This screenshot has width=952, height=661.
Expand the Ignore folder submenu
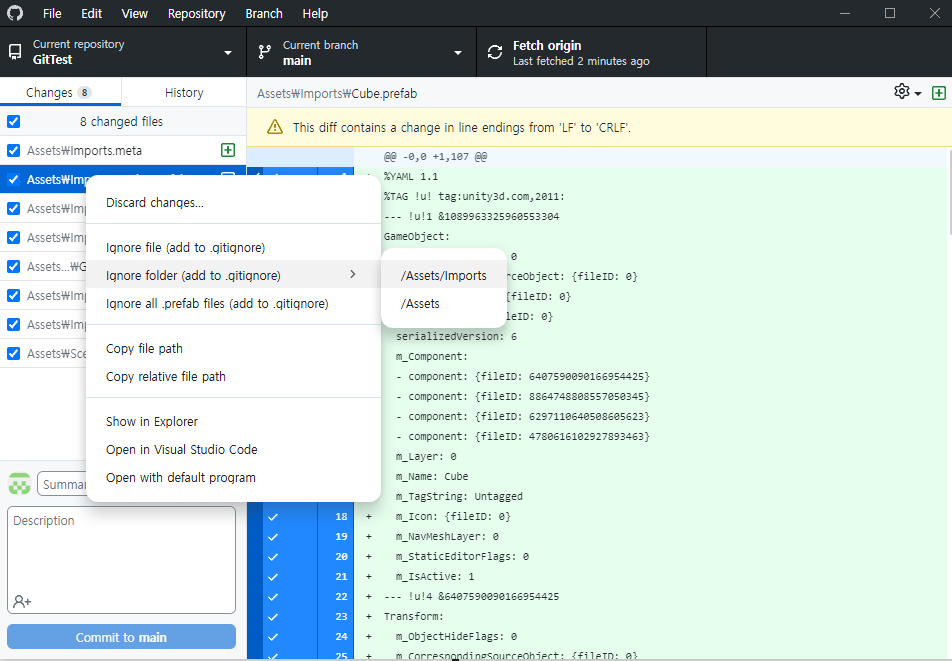click(x=233, y=275)
